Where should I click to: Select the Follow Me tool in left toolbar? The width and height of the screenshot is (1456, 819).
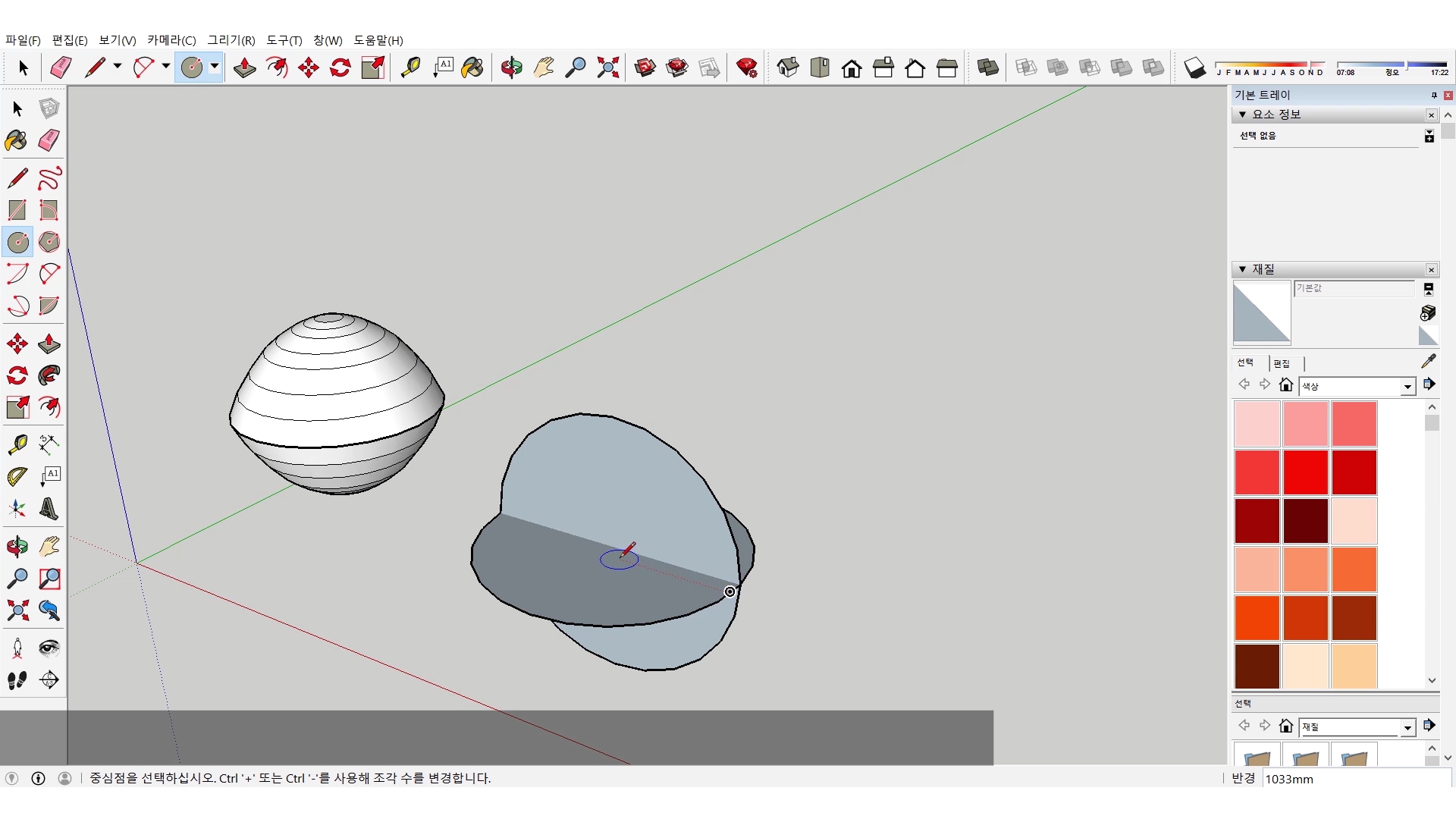(49, 375)
